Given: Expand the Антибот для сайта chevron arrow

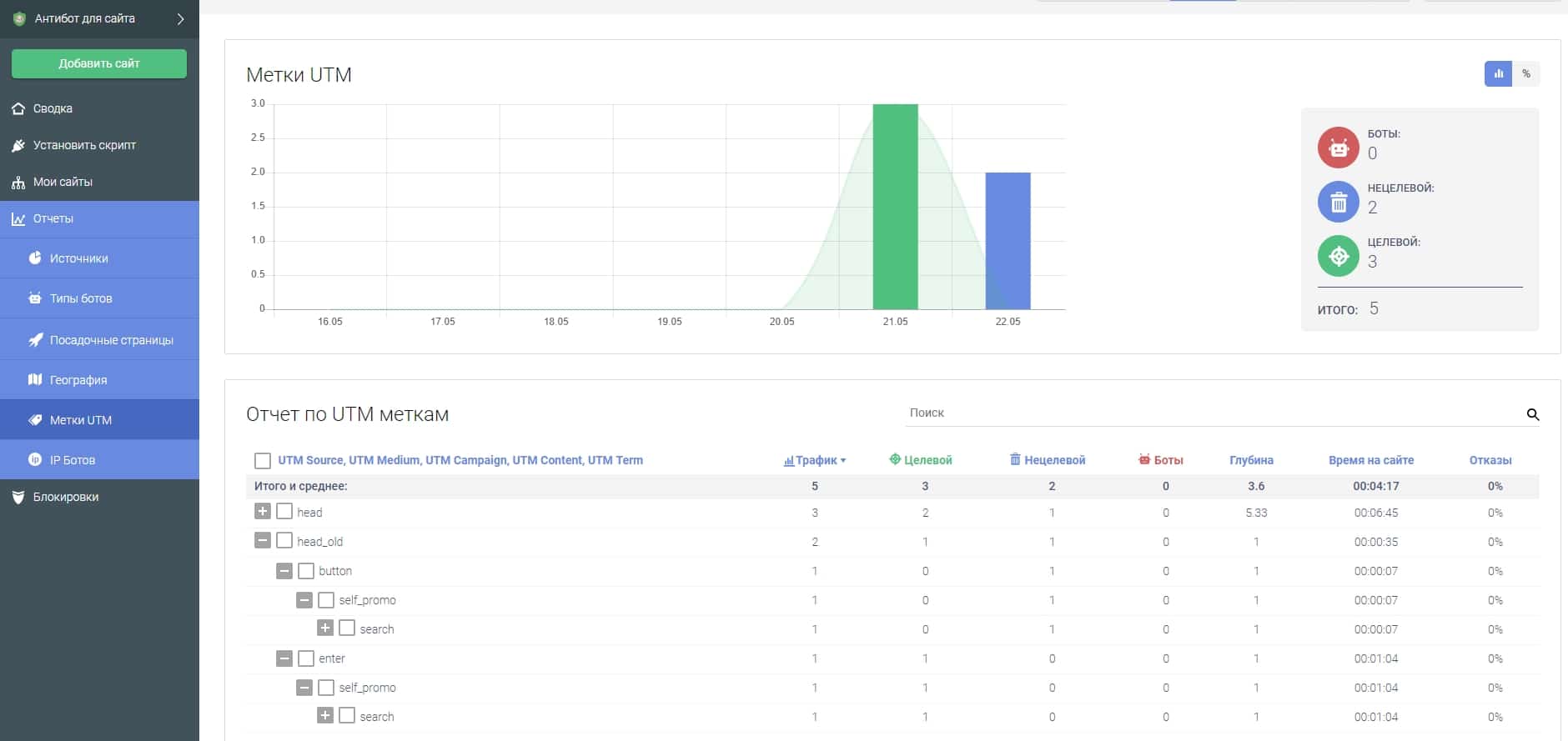Looking at the screenshot, I should tap(180, 18).
